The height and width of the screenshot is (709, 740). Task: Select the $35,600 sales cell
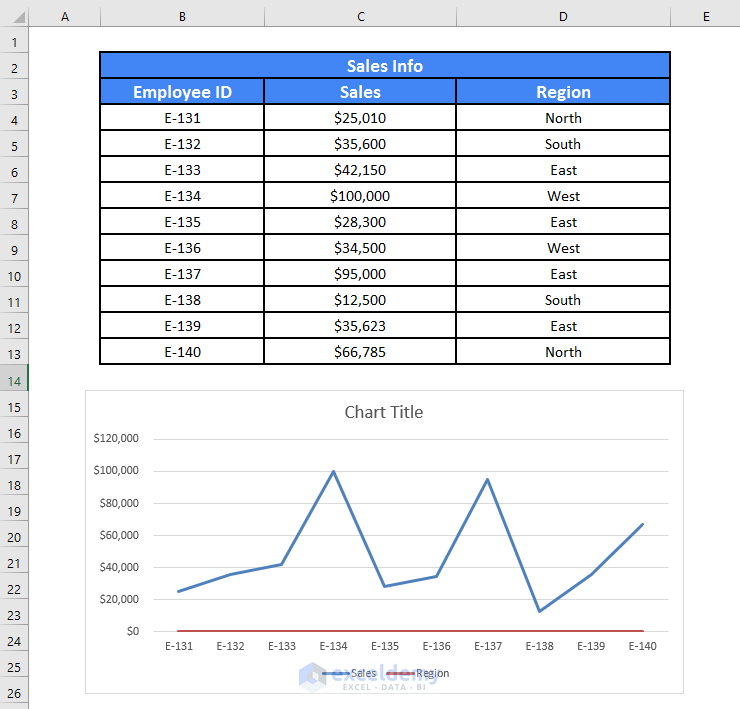click(360, 143)
